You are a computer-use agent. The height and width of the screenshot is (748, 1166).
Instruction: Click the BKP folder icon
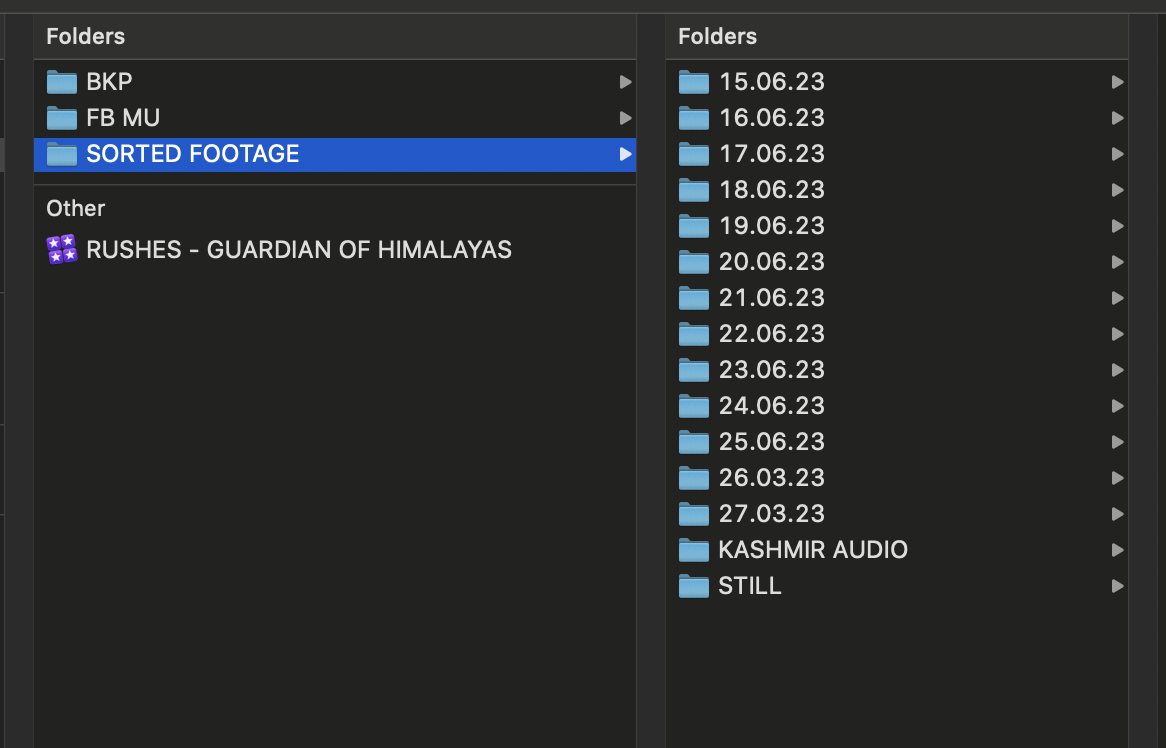pyautogui.click(x=62, y=82)
